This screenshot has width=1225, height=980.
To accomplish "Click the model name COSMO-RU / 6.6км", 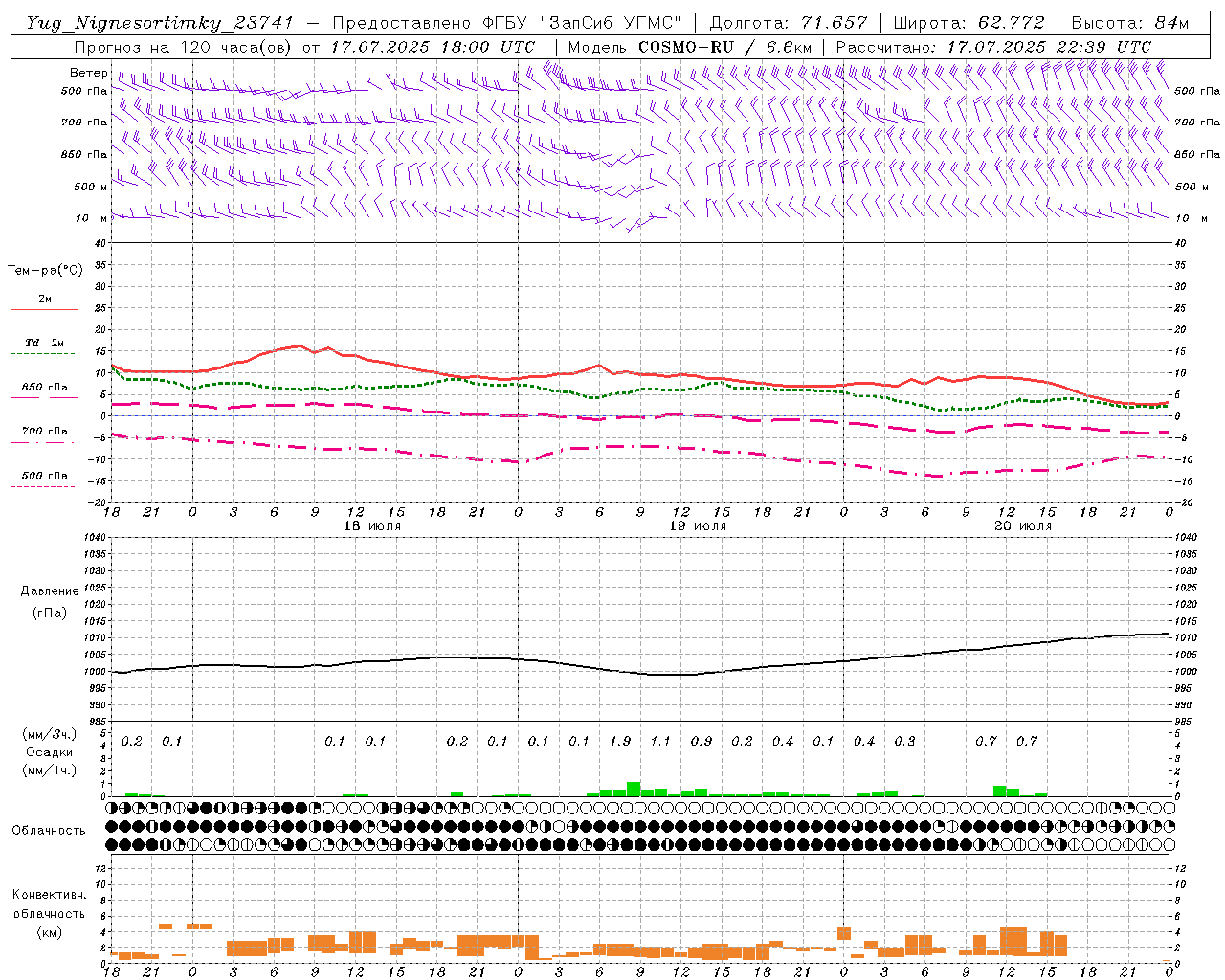I will (725, 47).
